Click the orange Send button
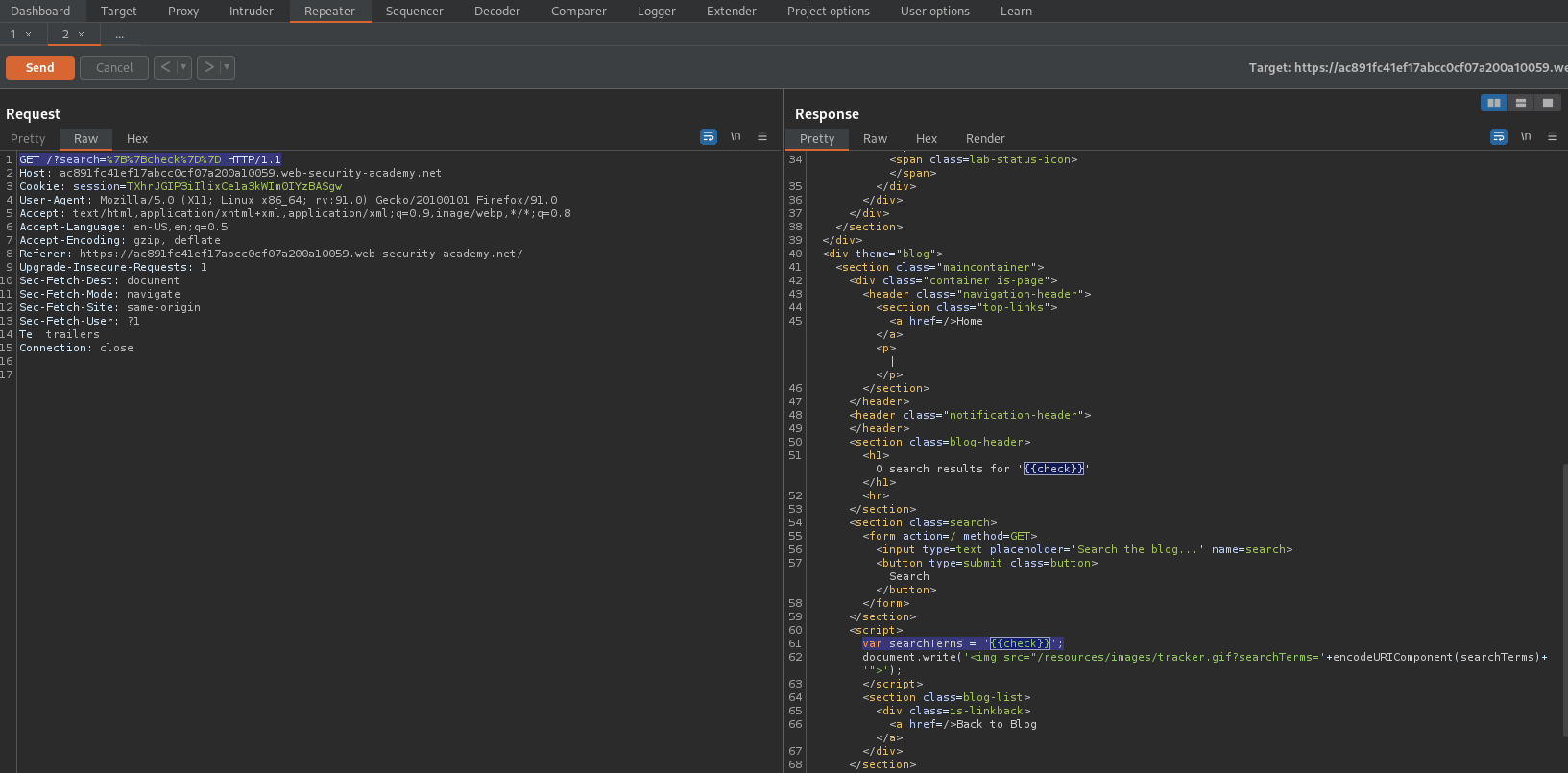The image size is (1568, 773). click(39, 68)
